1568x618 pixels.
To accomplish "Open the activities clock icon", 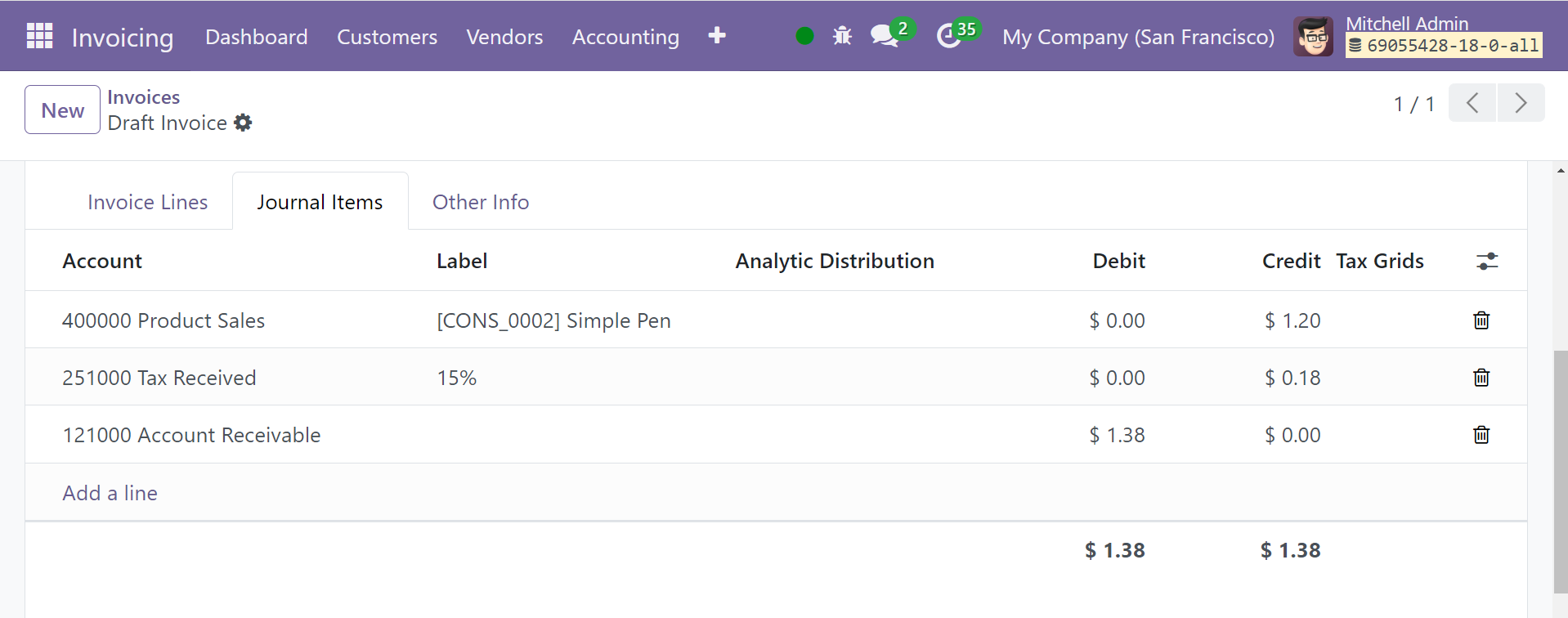I will (948, 36).
